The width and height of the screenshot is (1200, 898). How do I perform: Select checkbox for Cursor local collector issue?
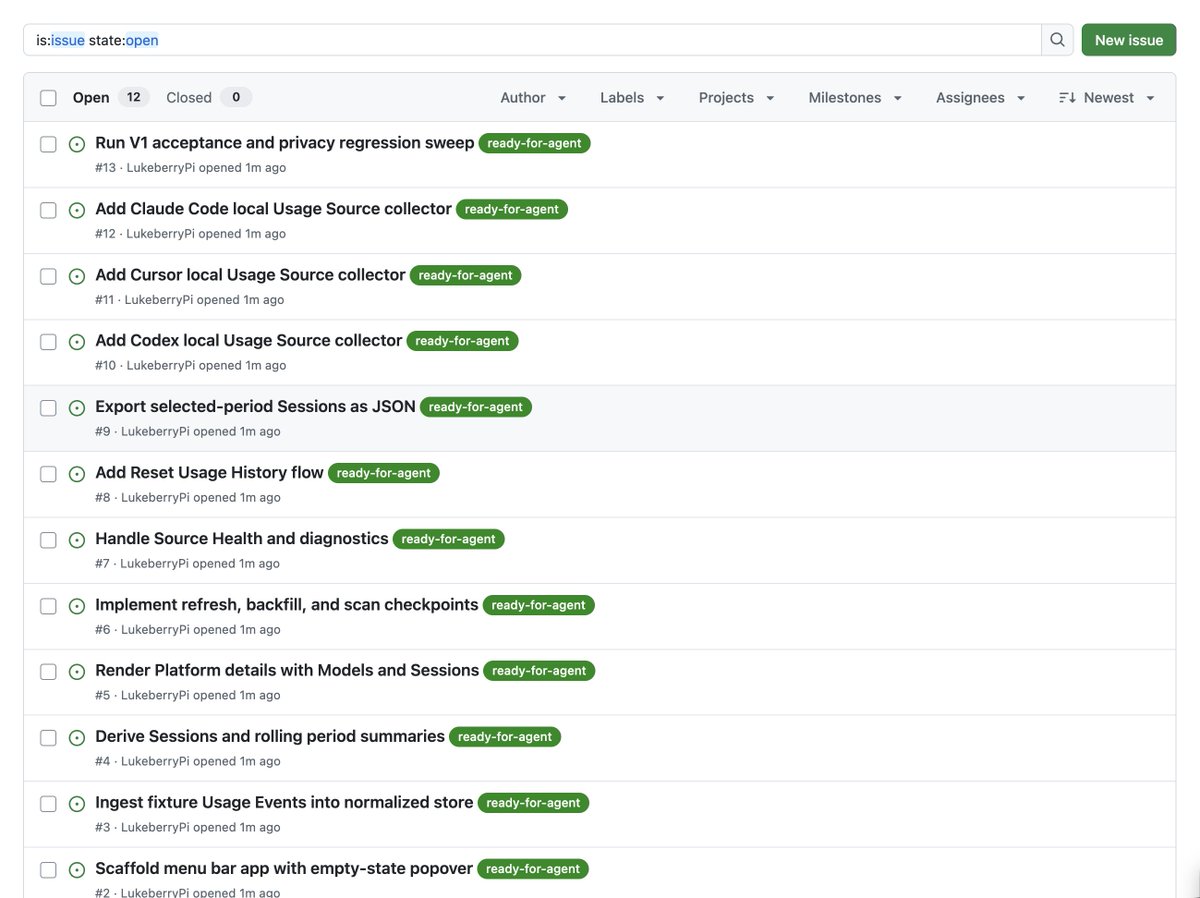[48, 276]
